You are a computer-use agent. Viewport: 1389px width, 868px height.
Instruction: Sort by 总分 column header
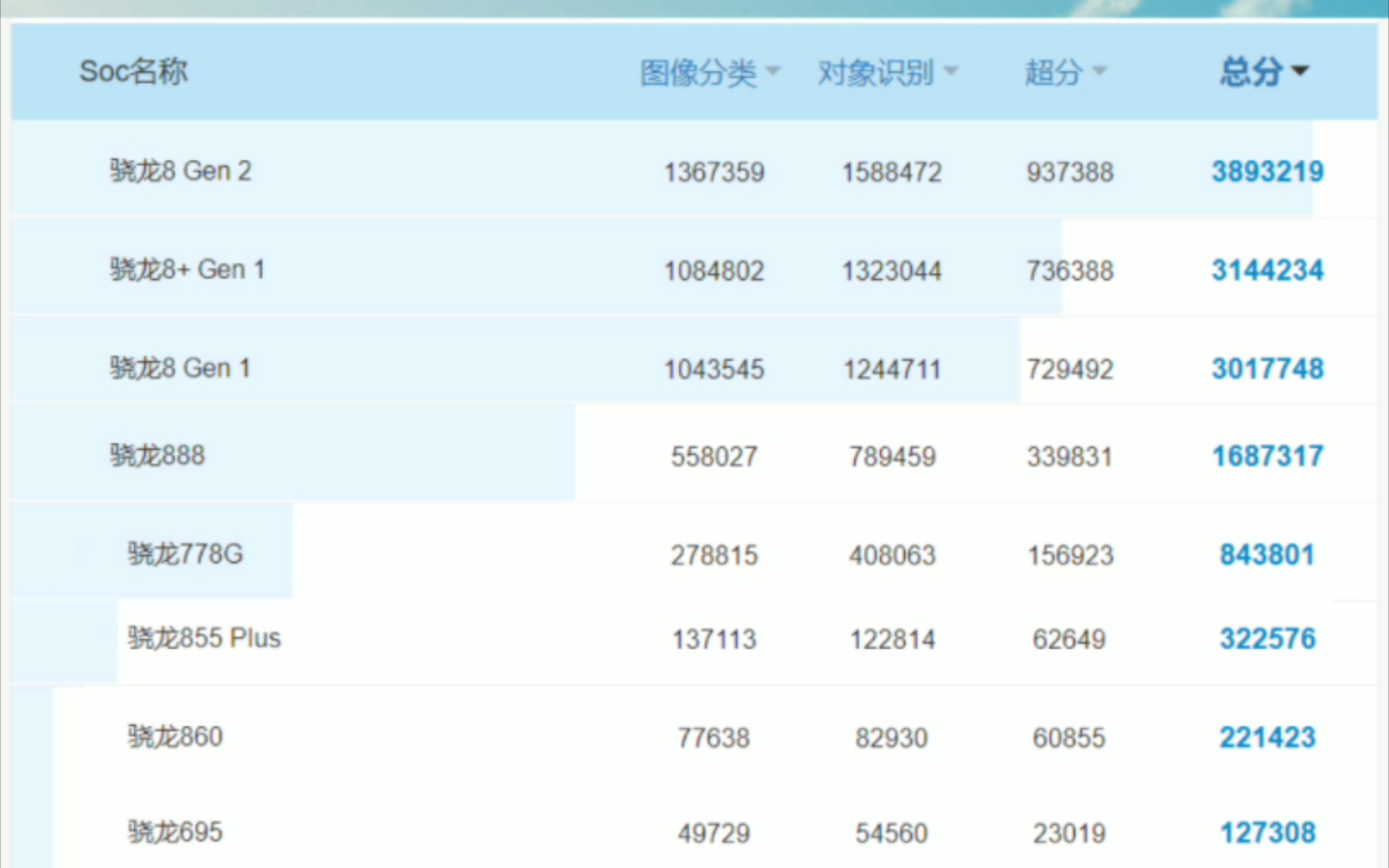point(1264,72)
